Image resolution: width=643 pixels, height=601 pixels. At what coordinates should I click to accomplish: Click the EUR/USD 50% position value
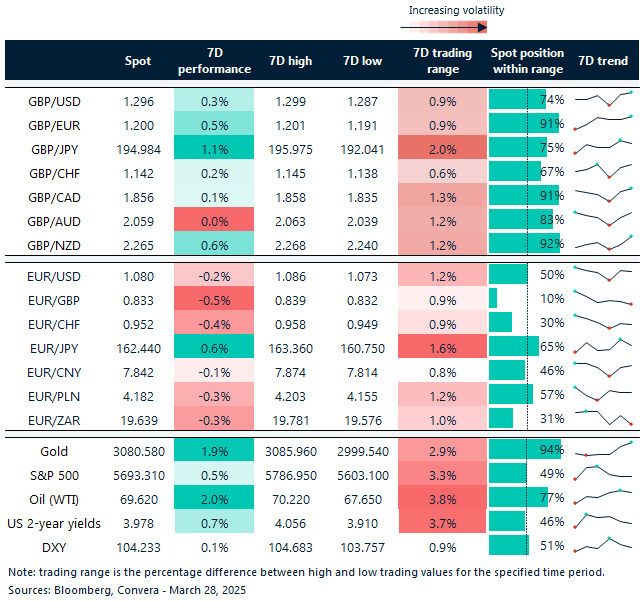coord(552,275)
